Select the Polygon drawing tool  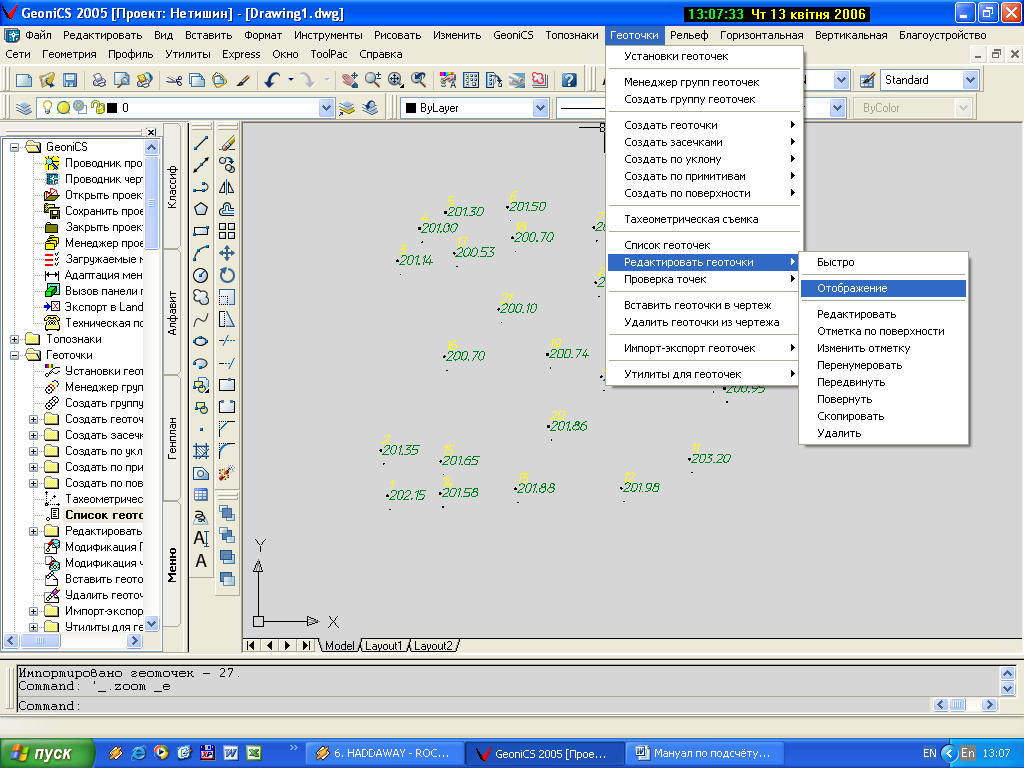pos(201,208)
